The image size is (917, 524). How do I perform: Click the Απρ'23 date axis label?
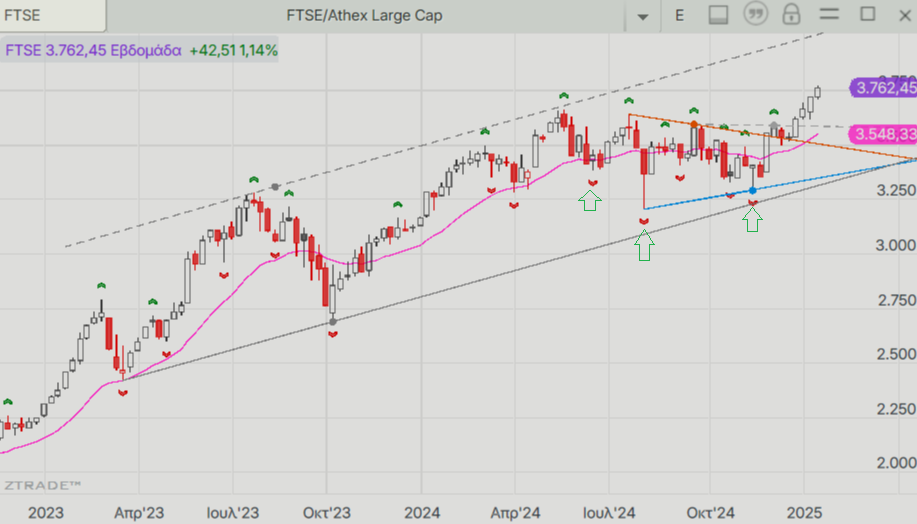(x=139, y=513)
